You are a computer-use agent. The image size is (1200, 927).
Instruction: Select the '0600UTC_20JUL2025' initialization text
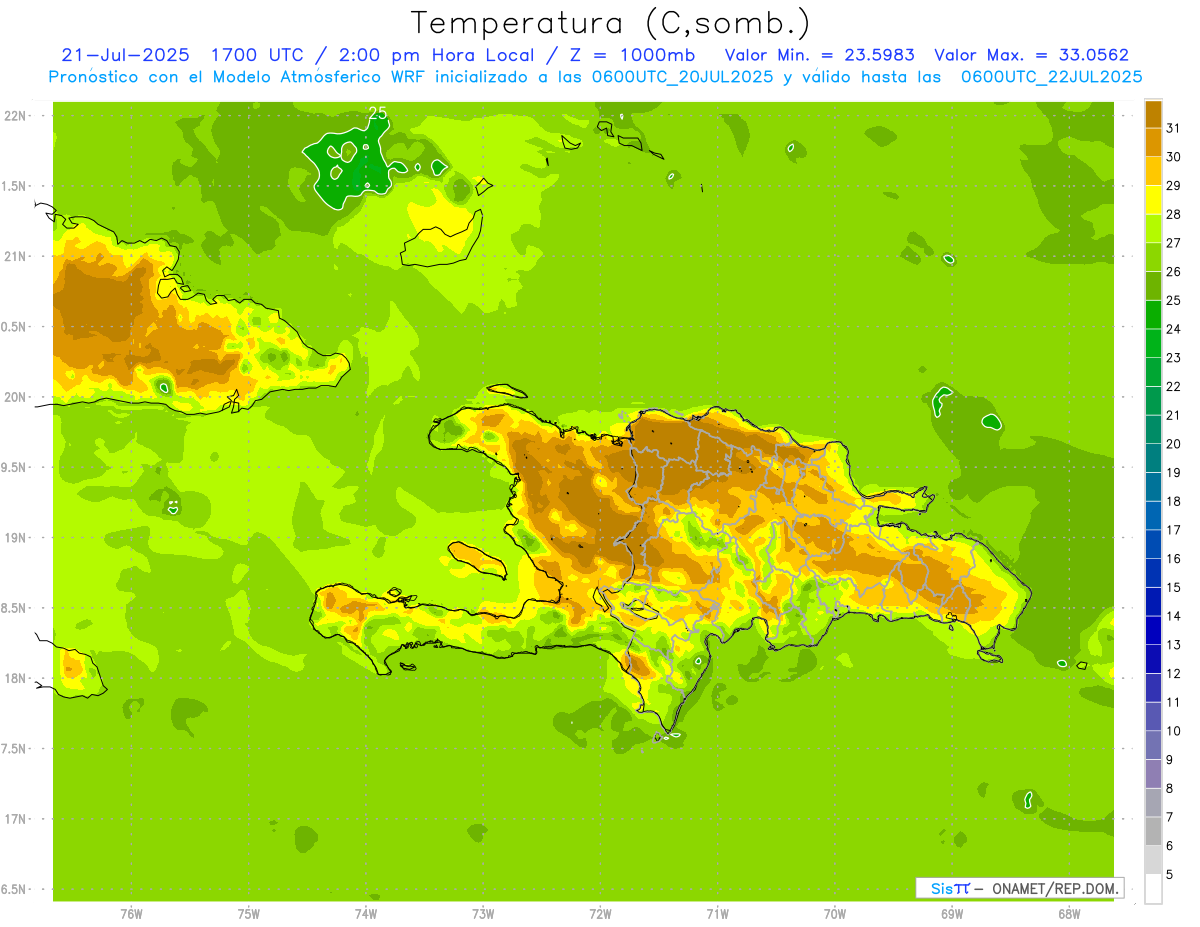pyautogui.click(x=682, y=77)
